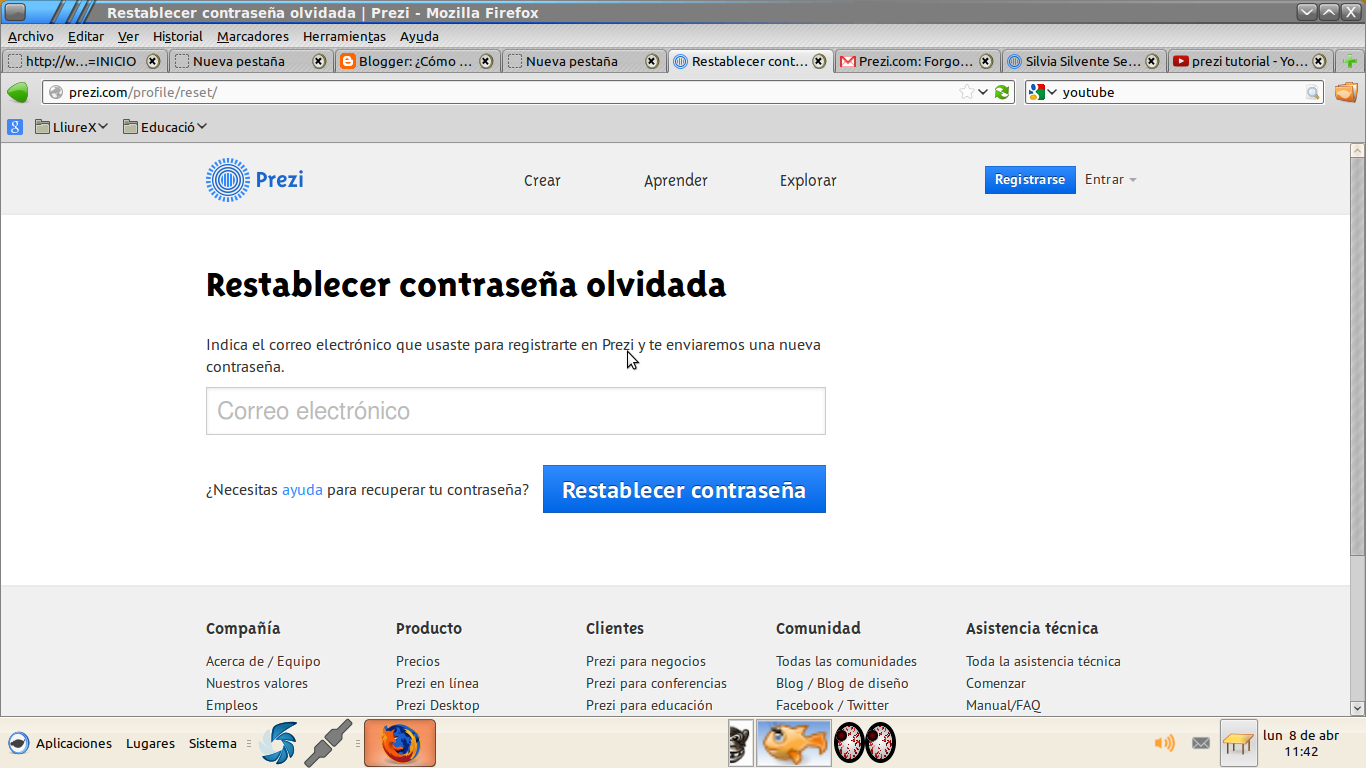1366x768 pixels.
Task: Click the magnifier icon in the search box
Action: click(1313, 93)
